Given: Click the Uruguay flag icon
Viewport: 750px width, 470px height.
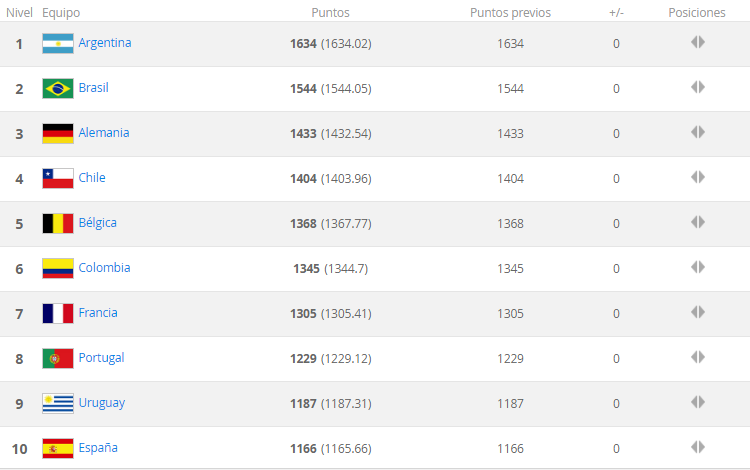Looking at the screenshot, I should click(58, 404).
